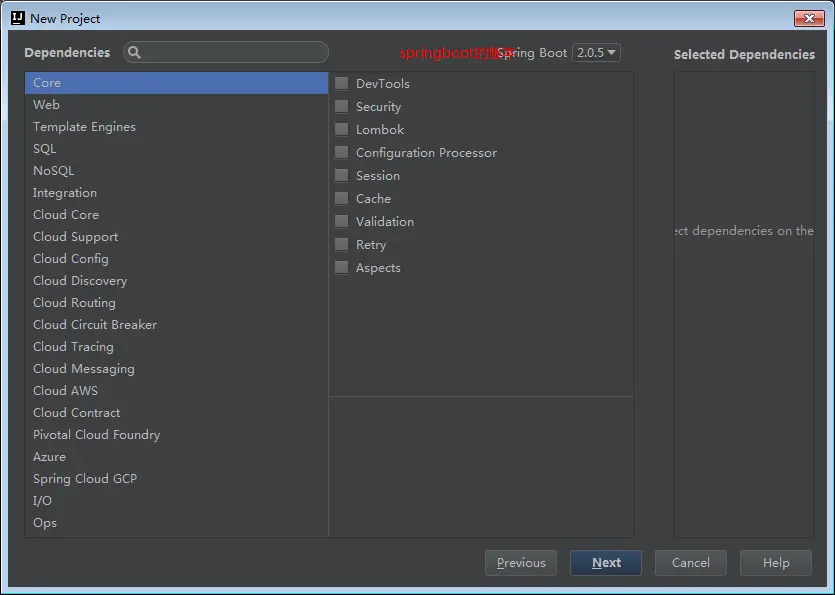Check the Security dependency
This screenshot has height=595, width=835.
341,106
